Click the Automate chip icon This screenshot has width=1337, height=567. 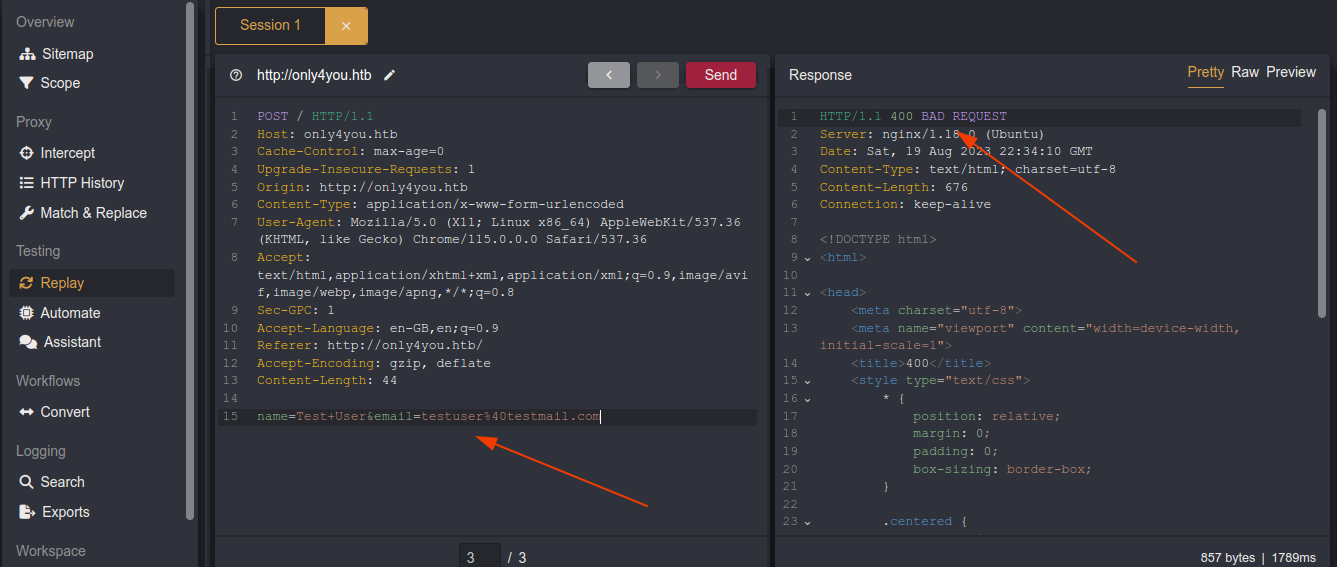click(x=26, y=313)
